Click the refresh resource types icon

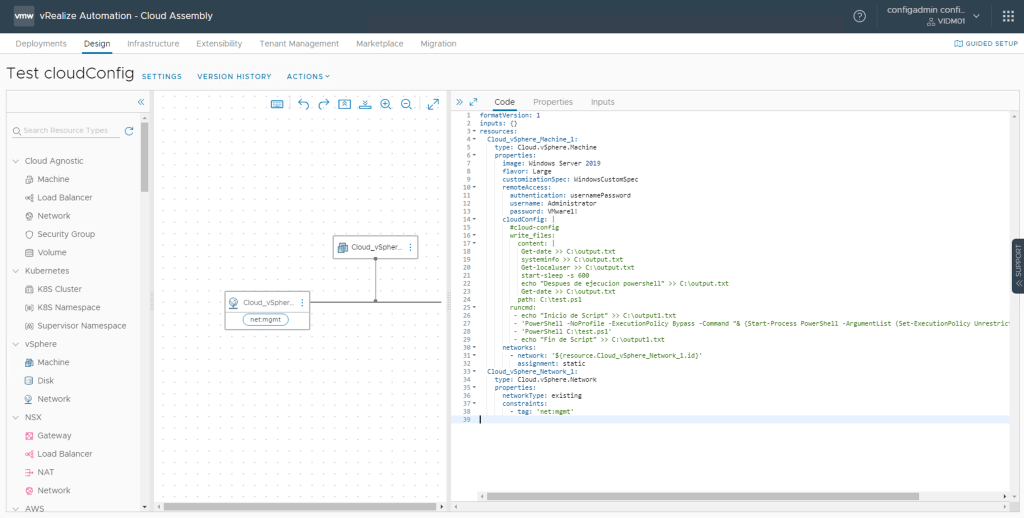pyautogui.click(x=129, y=131)
